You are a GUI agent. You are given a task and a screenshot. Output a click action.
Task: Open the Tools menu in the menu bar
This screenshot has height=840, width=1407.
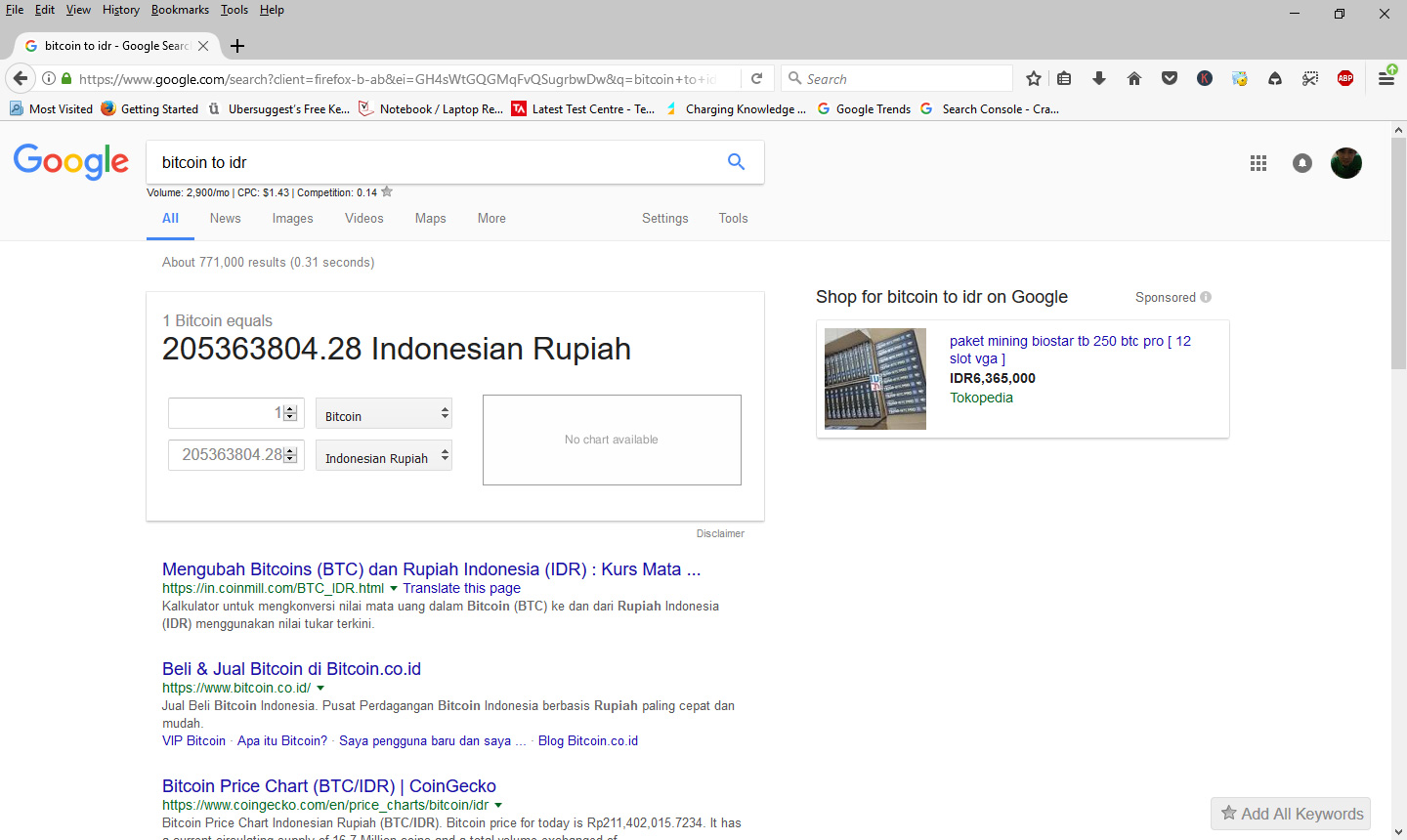tap(234, 10)
